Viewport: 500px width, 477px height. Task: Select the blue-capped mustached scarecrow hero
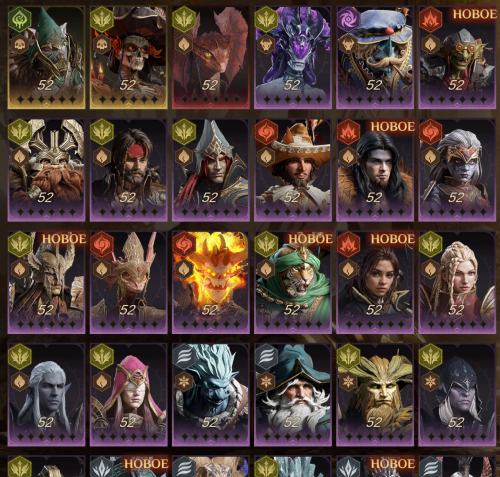point(375,57)
